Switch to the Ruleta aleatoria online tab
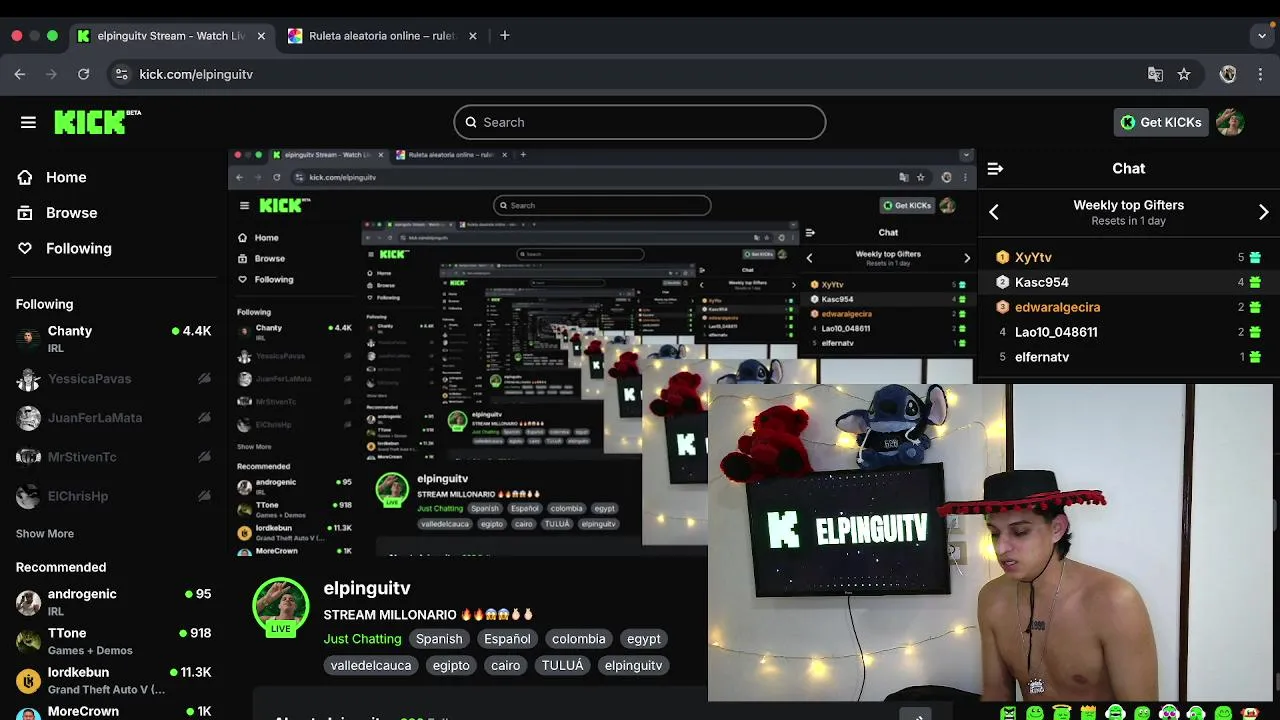 (x=382, y=36)
